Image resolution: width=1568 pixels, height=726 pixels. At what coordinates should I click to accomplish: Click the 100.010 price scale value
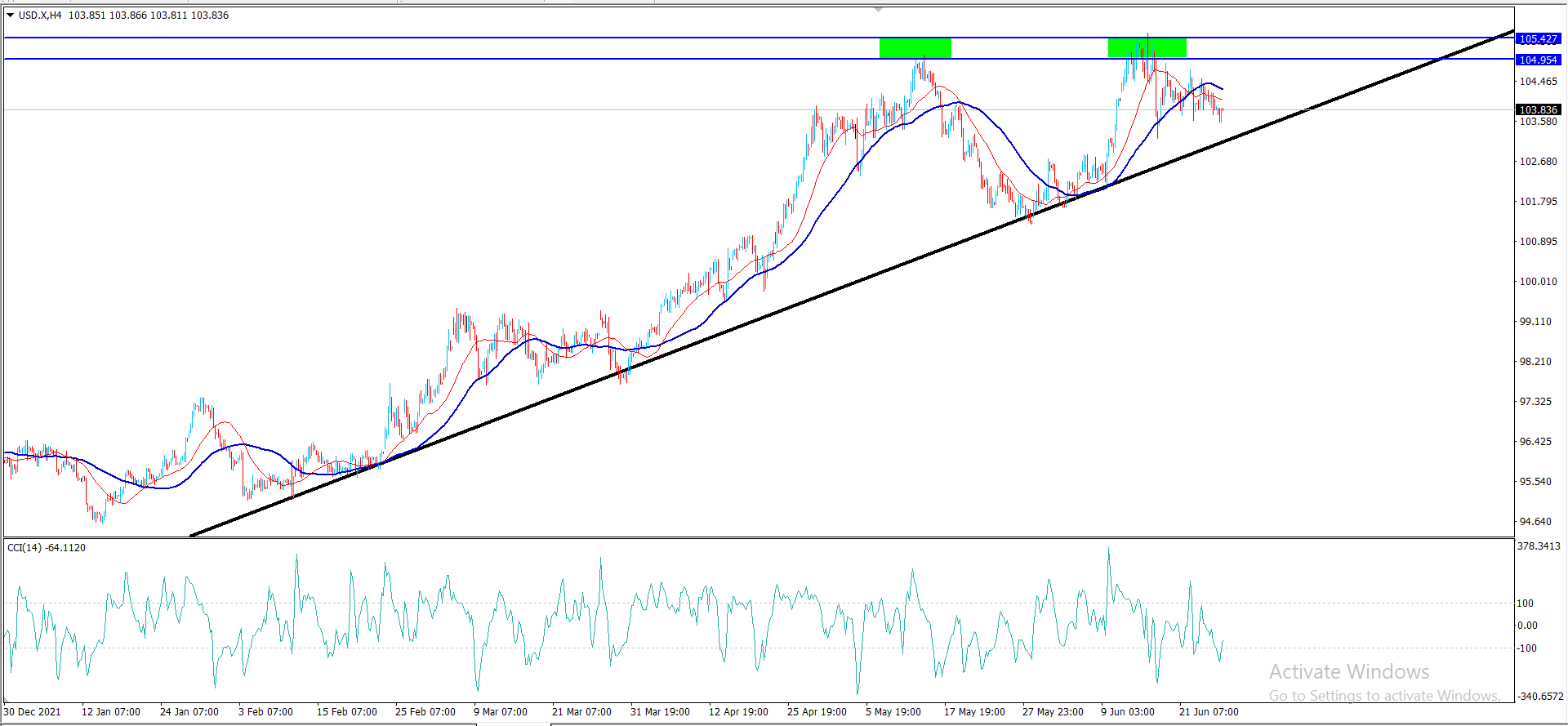pyautogui.click(x=1538, y=282)
